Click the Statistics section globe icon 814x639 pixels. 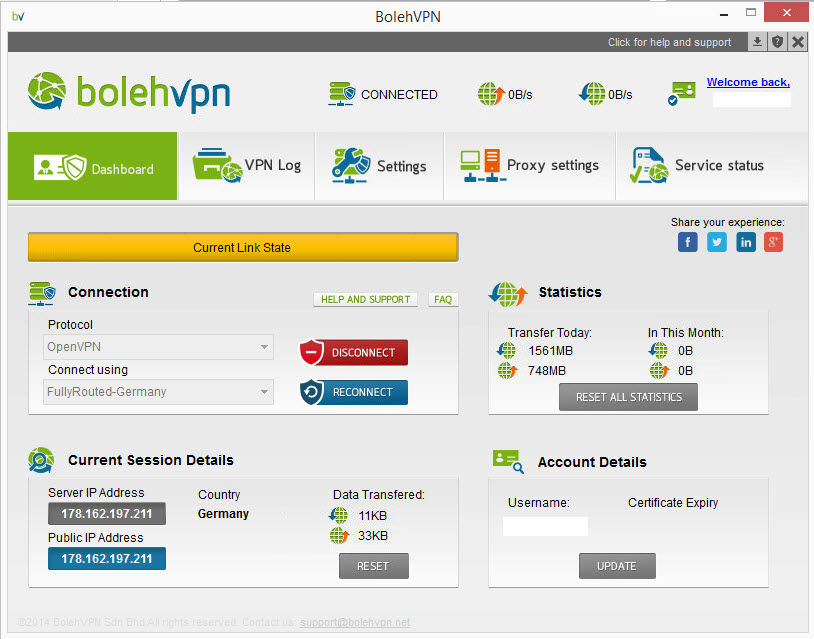coord(508,294)
